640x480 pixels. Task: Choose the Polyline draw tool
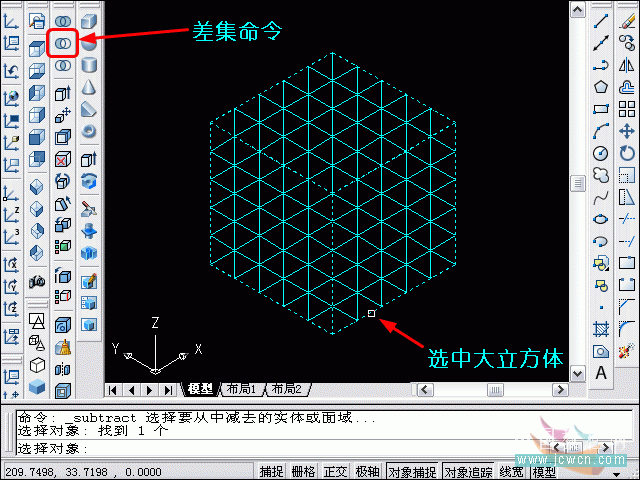tap(601, 65)
